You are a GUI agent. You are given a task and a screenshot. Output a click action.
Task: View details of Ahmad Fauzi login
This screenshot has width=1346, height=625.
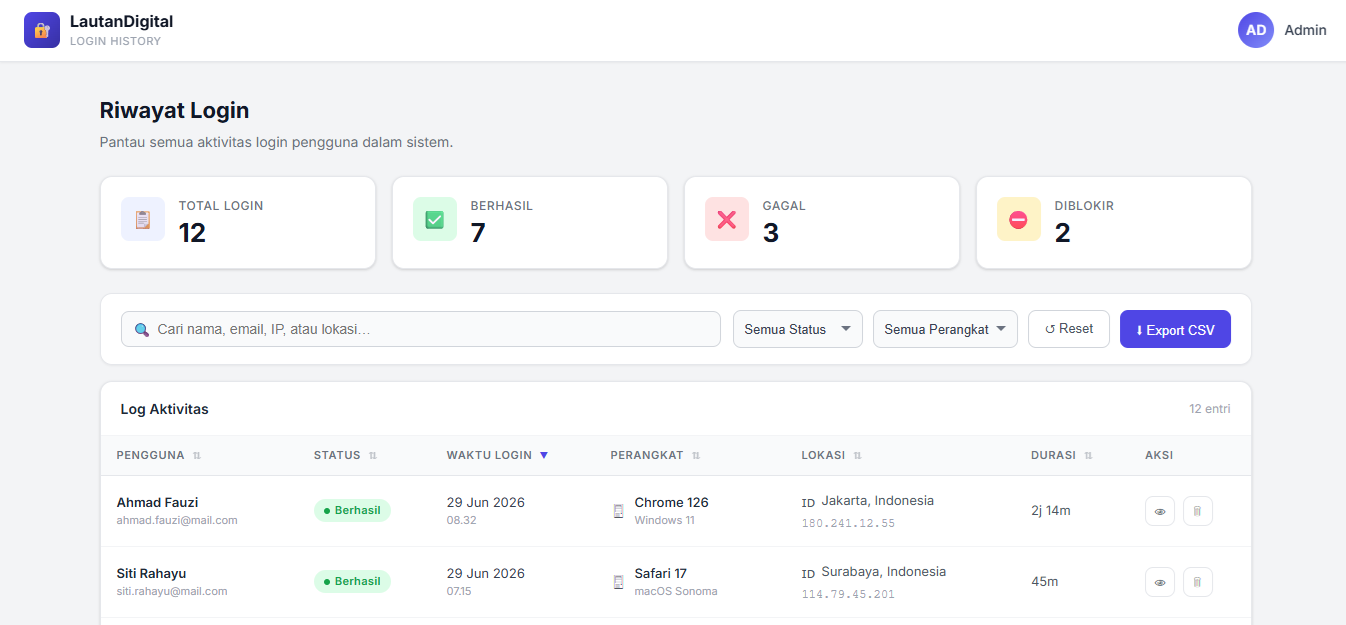click(1160, 511)
